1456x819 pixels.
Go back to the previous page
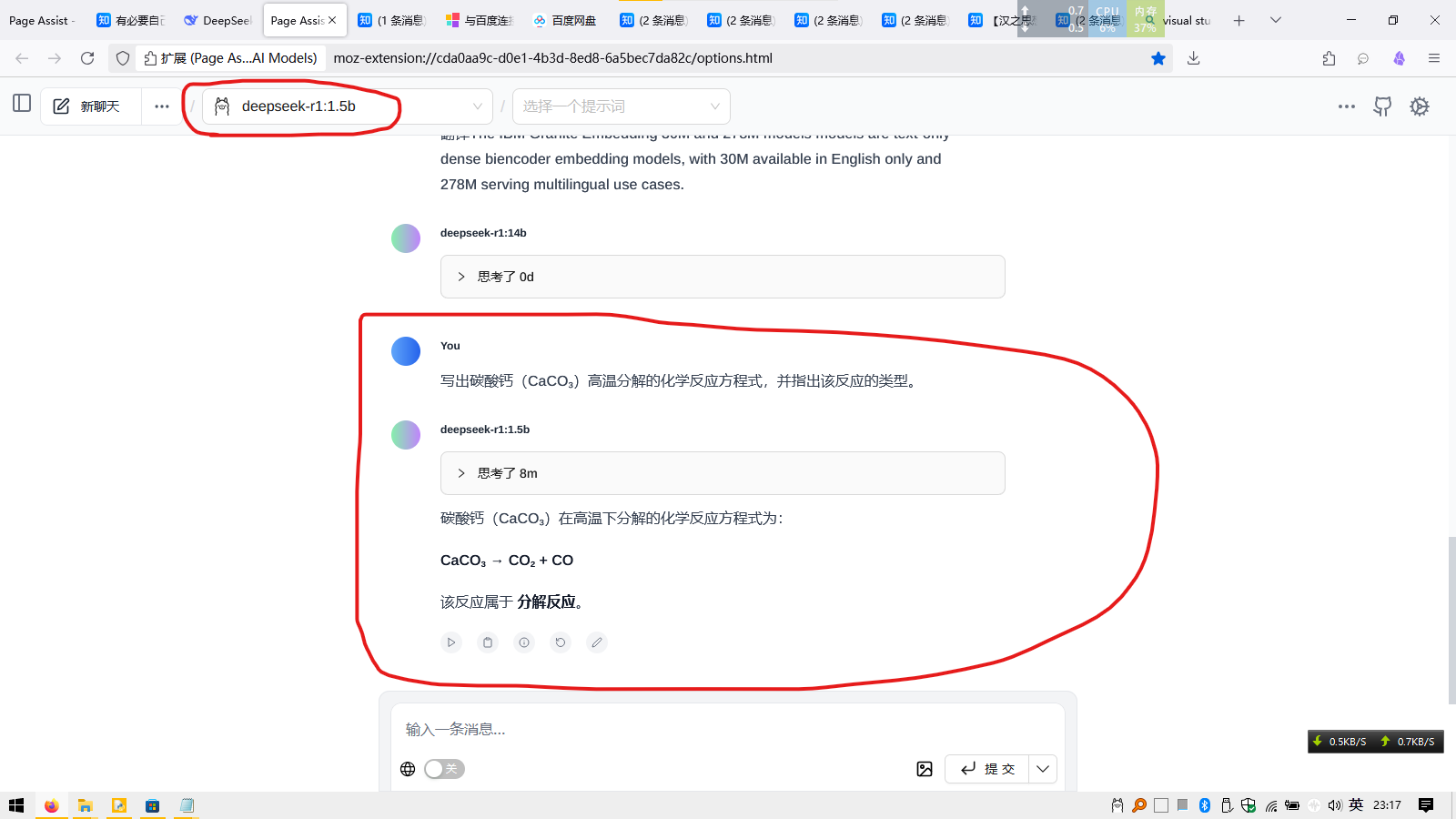click(x=22, y=58)
